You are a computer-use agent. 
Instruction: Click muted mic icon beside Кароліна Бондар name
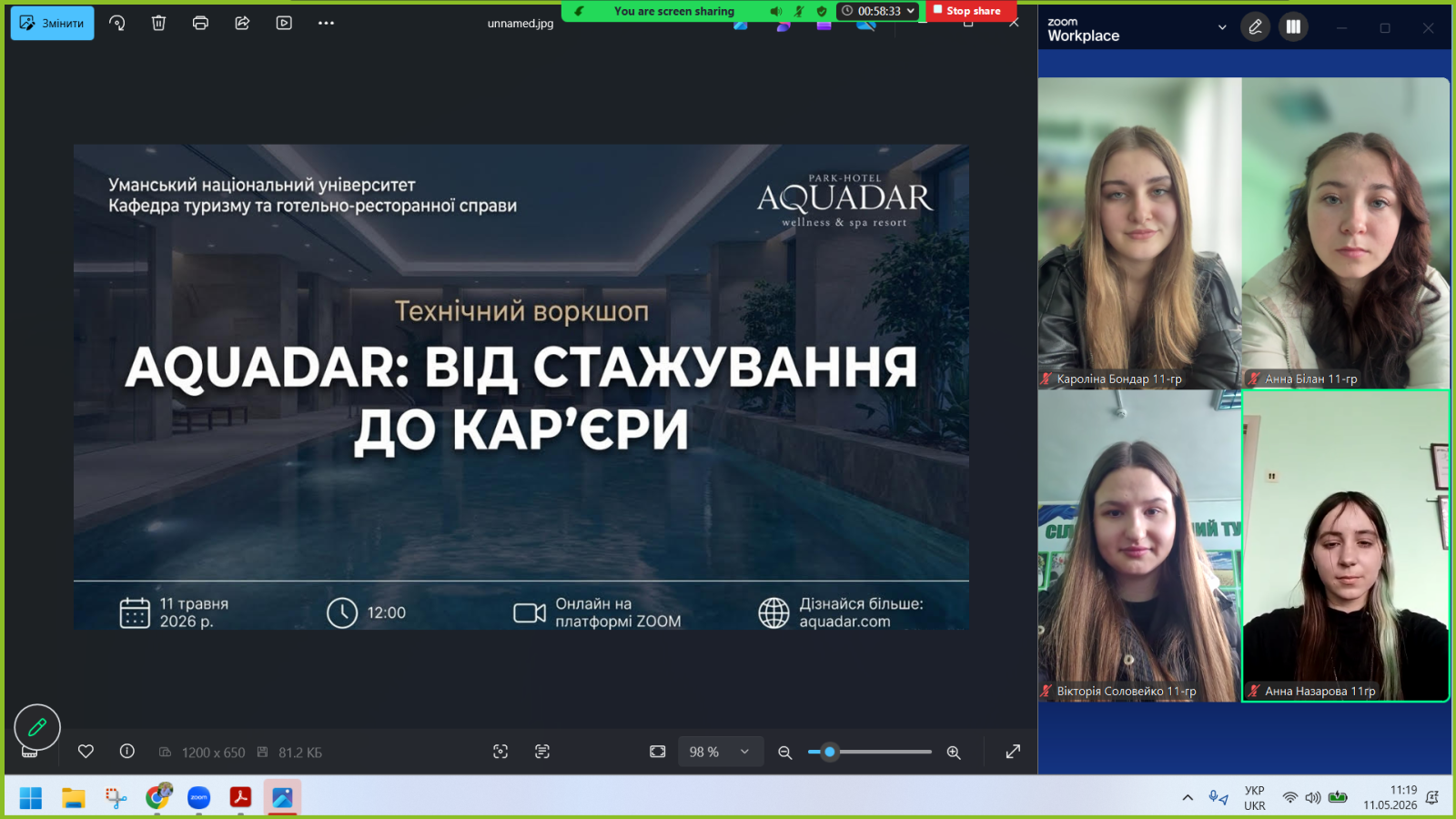tap(1046, 379)
